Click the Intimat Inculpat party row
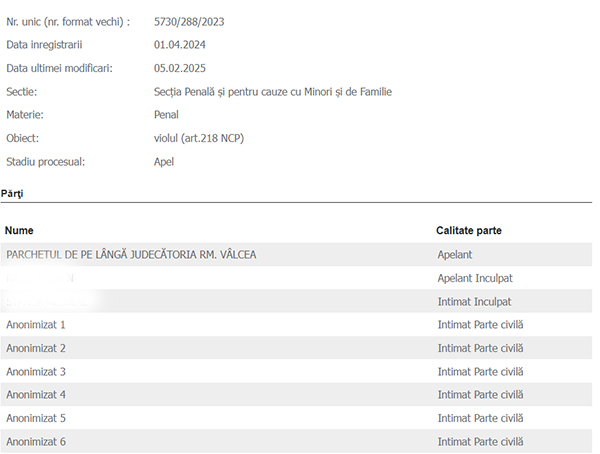 pyautogui.click(x=296, y=302)
